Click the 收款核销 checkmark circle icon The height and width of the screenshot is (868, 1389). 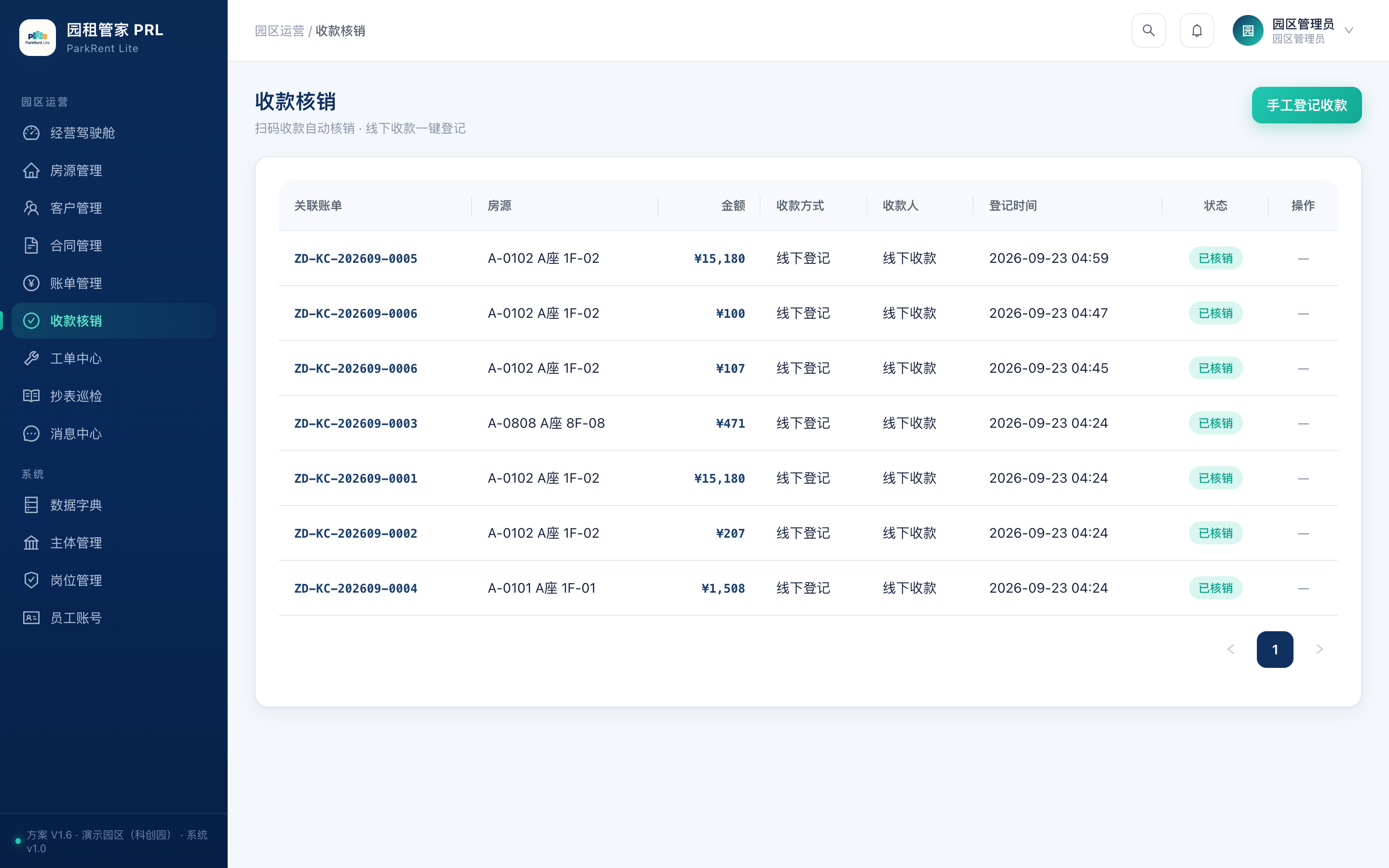31,321
